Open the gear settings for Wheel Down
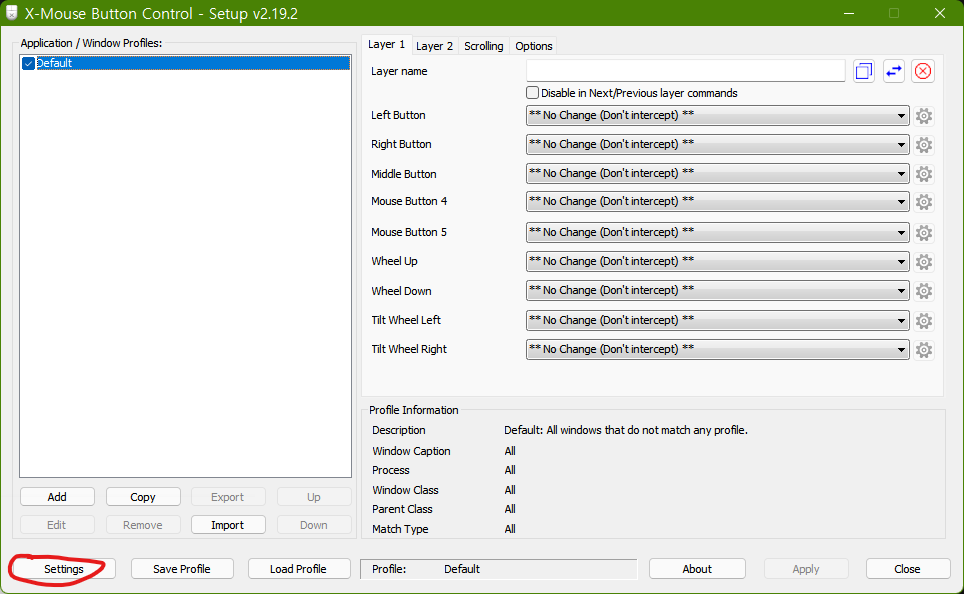The height and width of the screenshot is (594, 964). (x=924, y=291)
